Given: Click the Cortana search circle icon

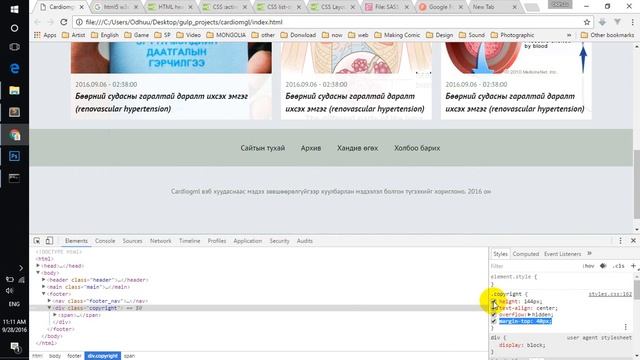Looking at the screenshot, I should point(14,28).
